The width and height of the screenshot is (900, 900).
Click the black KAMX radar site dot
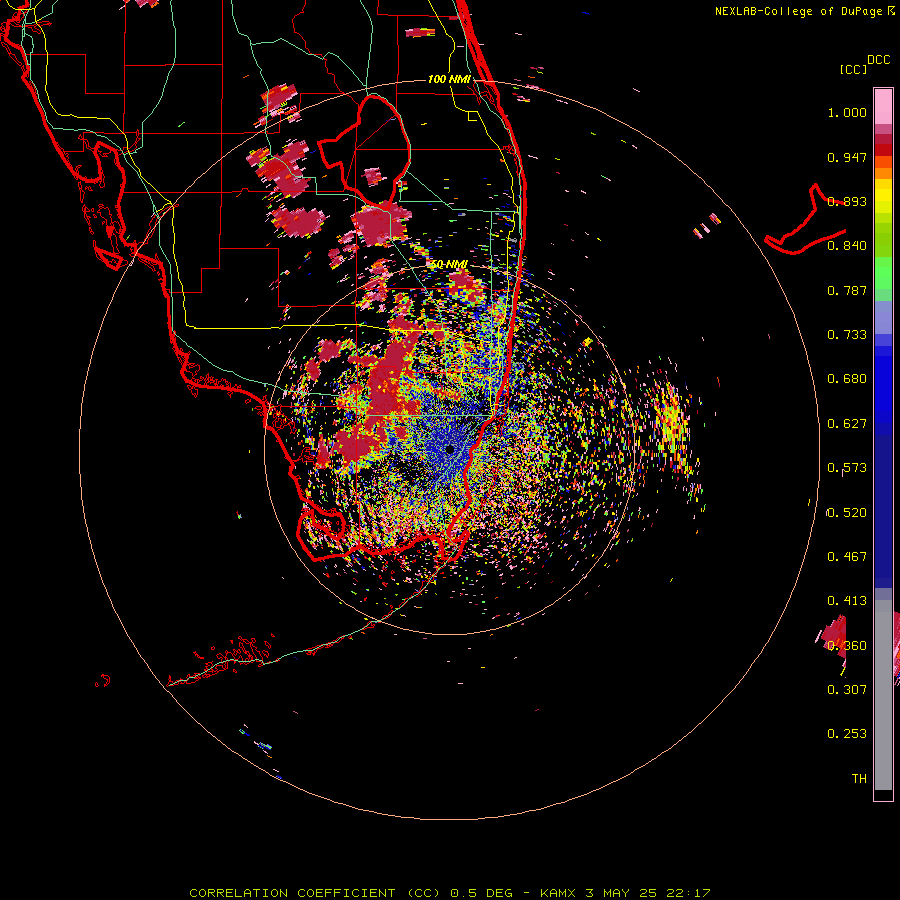450,449
